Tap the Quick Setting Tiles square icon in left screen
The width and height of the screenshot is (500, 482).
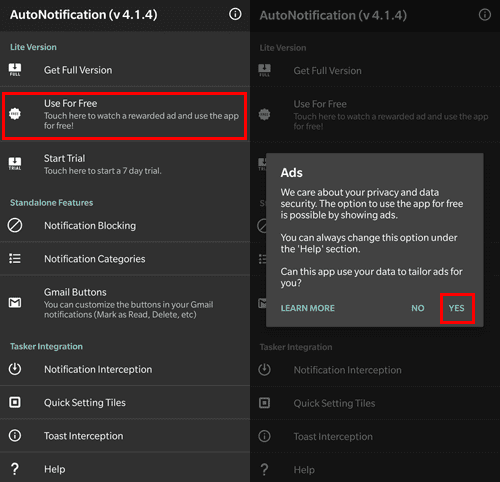coord(15,402)
